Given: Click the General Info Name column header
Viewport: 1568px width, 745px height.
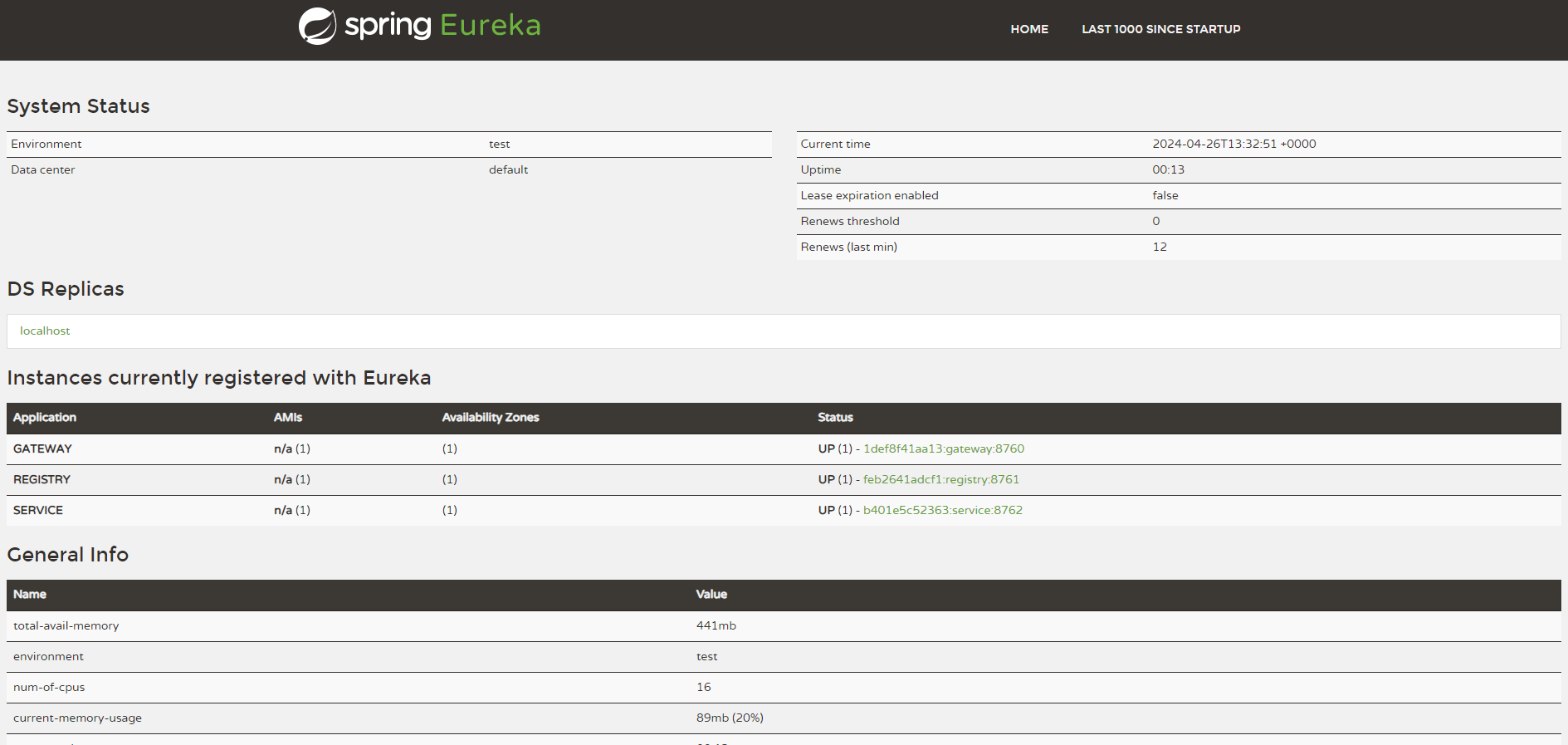Looking at the screenshot, I should pyautogui.click(x=30, y=595).
